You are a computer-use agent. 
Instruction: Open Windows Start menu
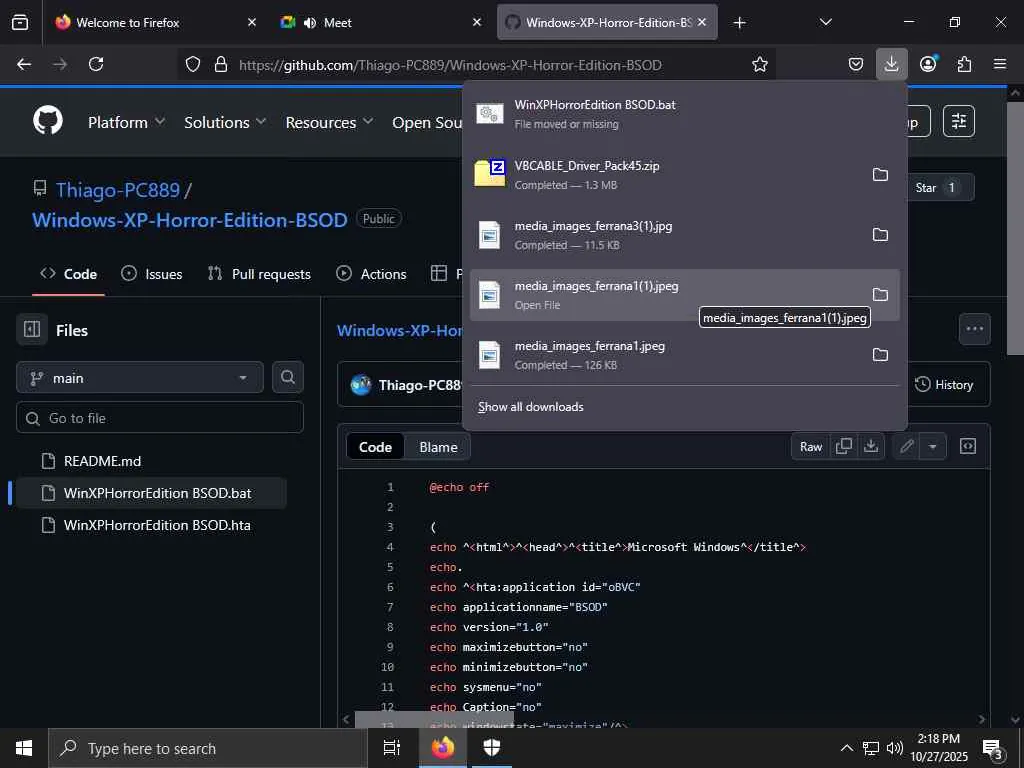click(24, 748)
